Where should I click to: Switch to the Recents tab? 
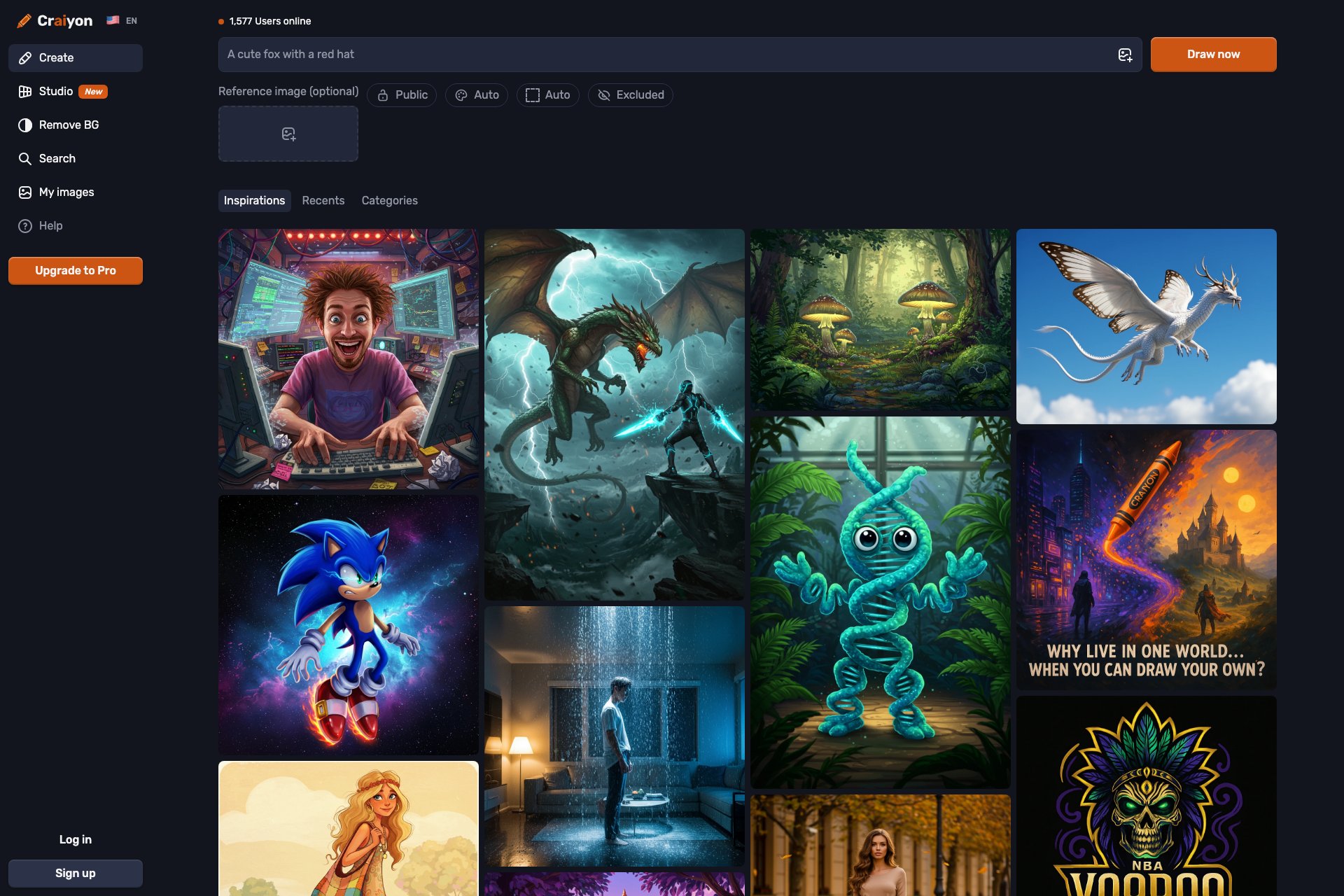323,200
